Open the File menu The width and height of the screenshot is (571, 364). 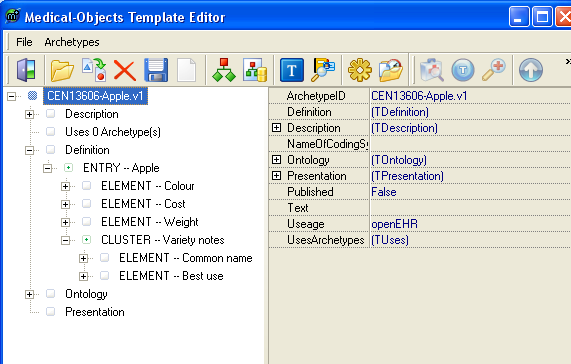(x=24, y=42)
